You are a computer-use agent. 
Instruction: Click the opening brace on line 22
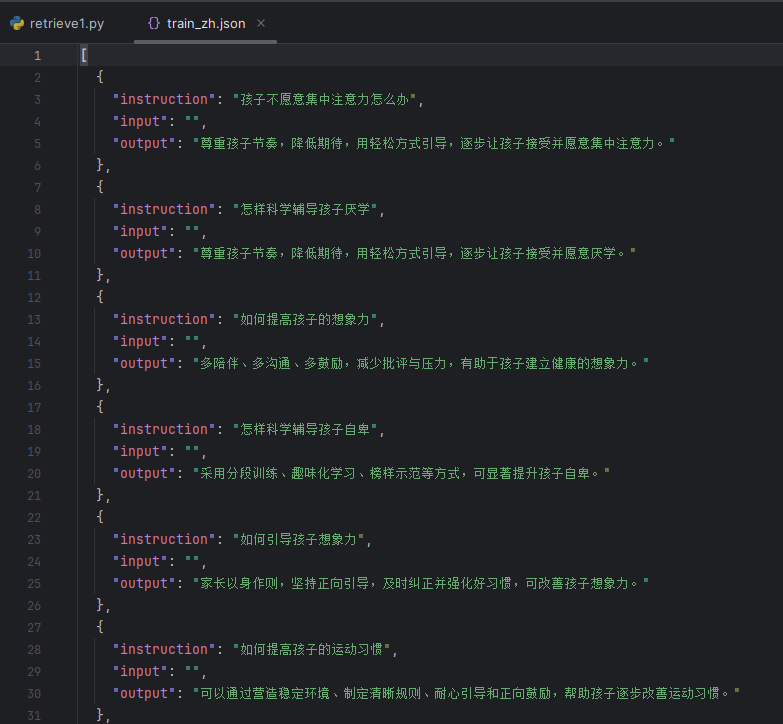click(100, 517)
